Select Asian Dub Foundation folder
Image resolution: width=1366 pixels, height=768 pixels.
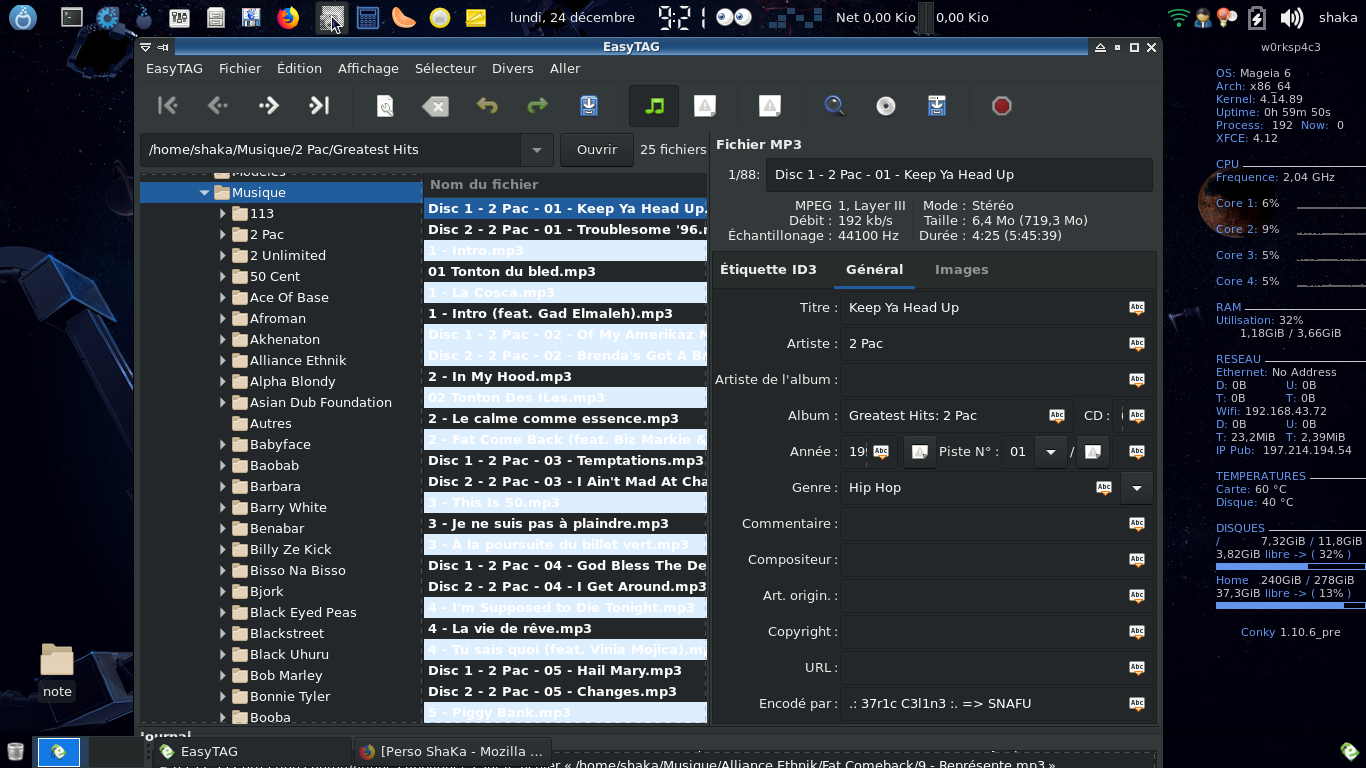coord(320,402)
